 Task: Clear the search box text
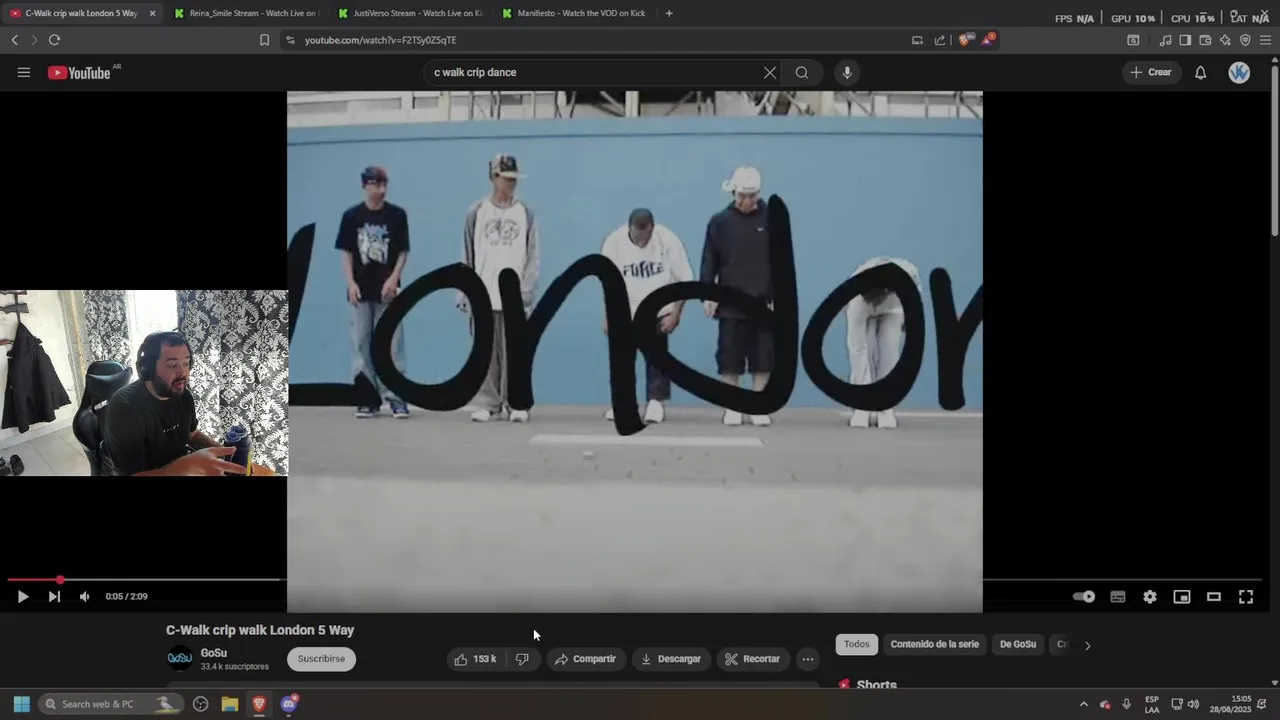tap(770, 72)
